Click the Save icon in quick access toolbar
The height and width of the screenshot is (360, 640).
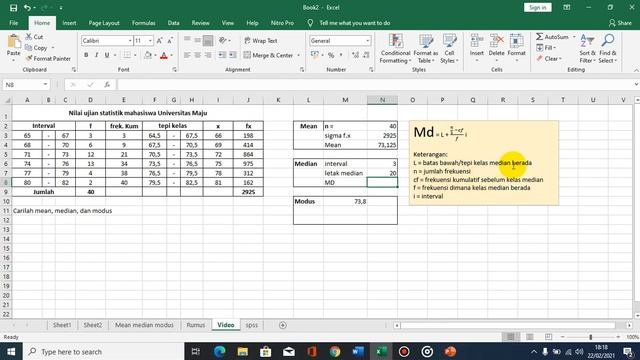coord(13,7)
